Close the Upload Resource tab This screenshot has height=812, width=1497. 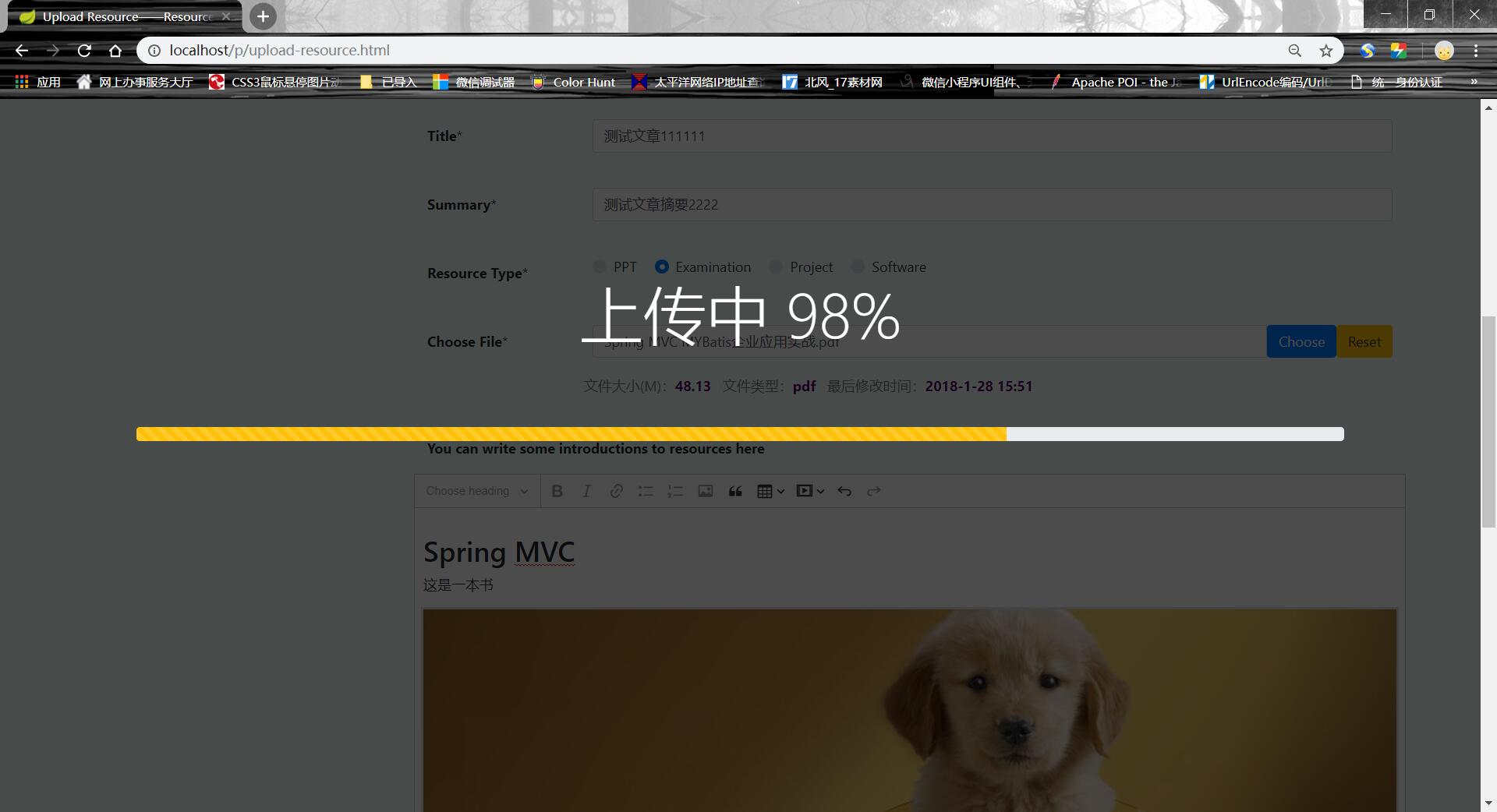coord(226,16)
